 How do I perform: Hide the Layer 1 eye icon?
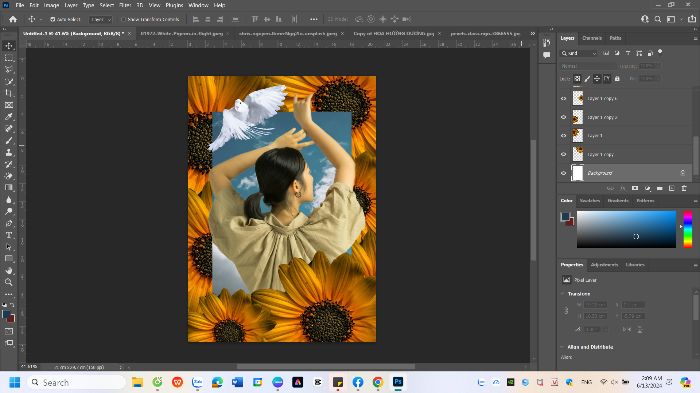(x=563, y=135)
